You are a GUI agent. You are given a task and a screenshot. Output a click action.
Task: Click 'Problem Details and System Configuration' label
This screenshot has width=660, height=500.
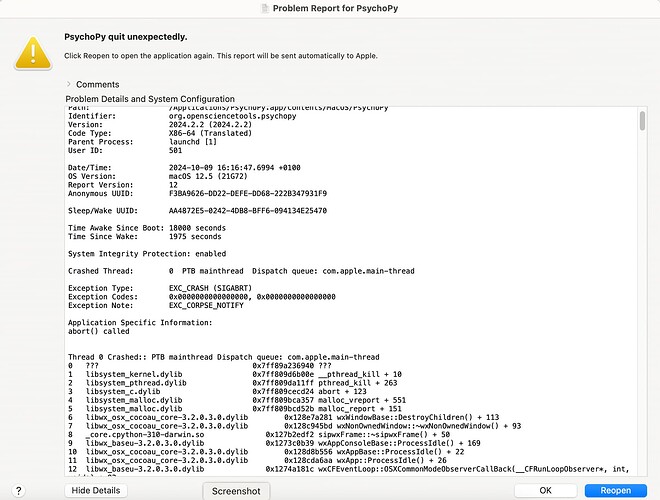point(150,99)
